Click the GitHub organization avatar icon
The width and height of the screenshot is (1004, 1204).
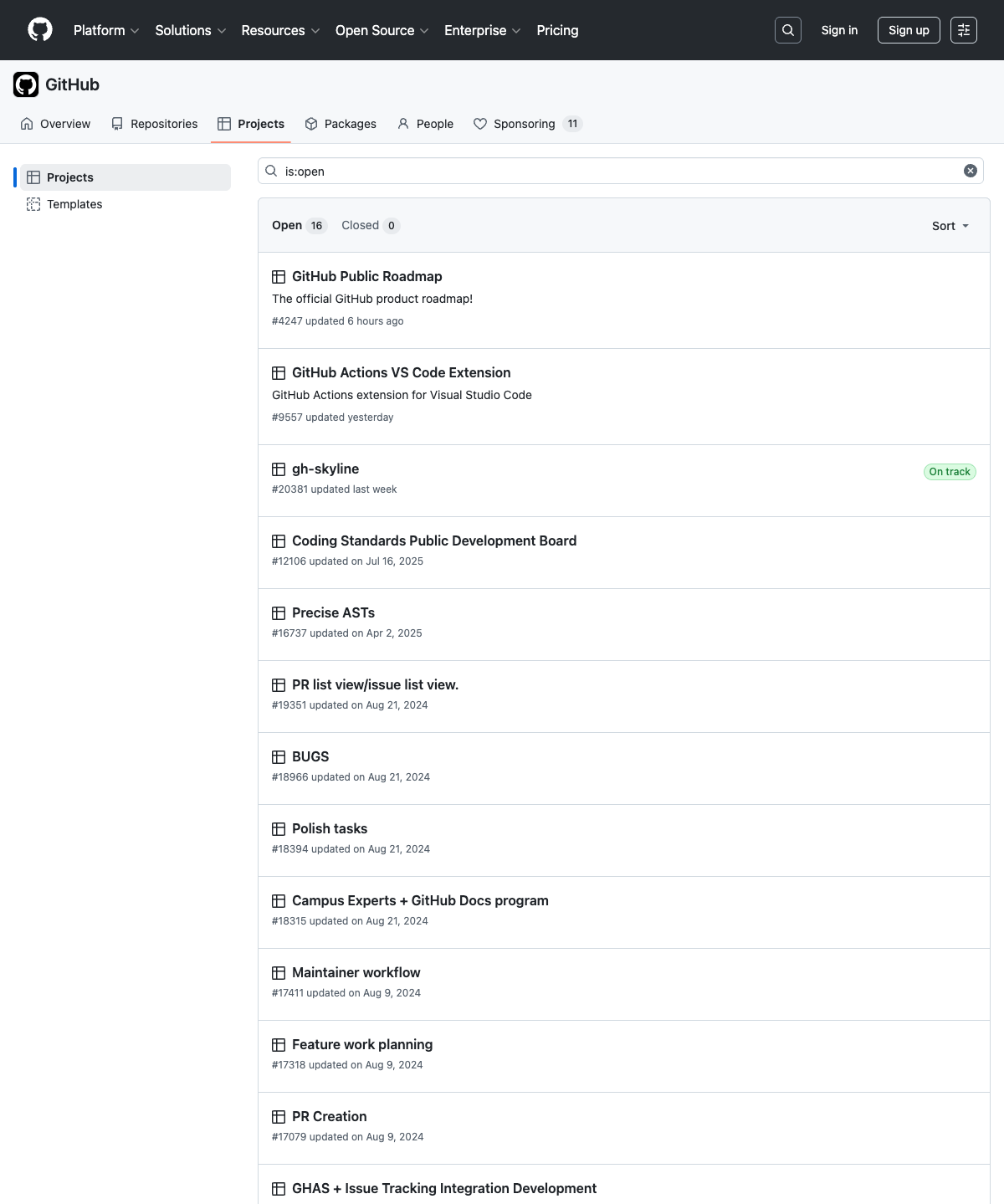pyautogui.click(x=26, y=85)
